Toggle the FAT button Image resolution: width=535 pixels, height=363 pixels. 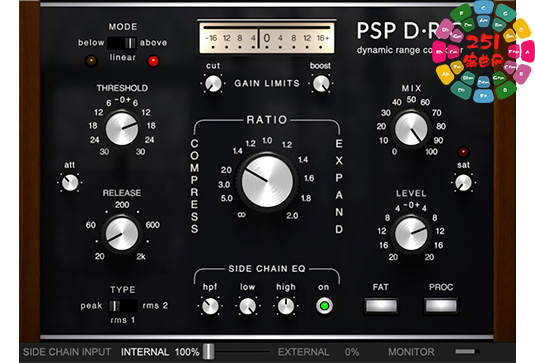pyautogui.click(x=381, y=305)
